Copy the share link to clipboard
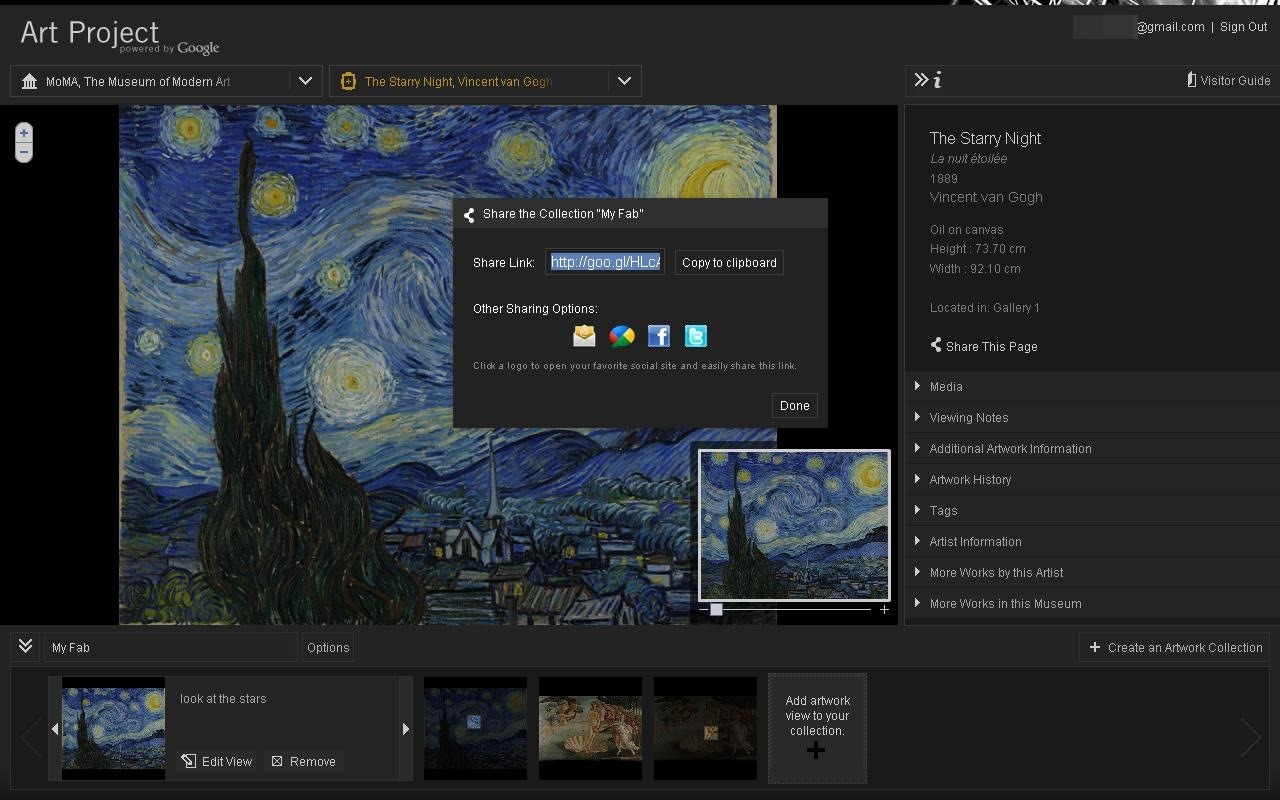The height and width of the screenshot is (800, 1280). pos(729,263)
